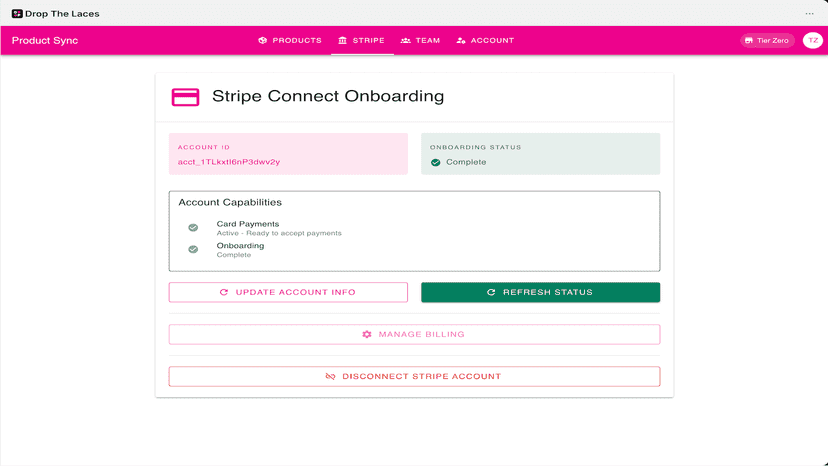Click the Update Account Info button
This screenshot has width=828, height=466.
coord(288,292)
